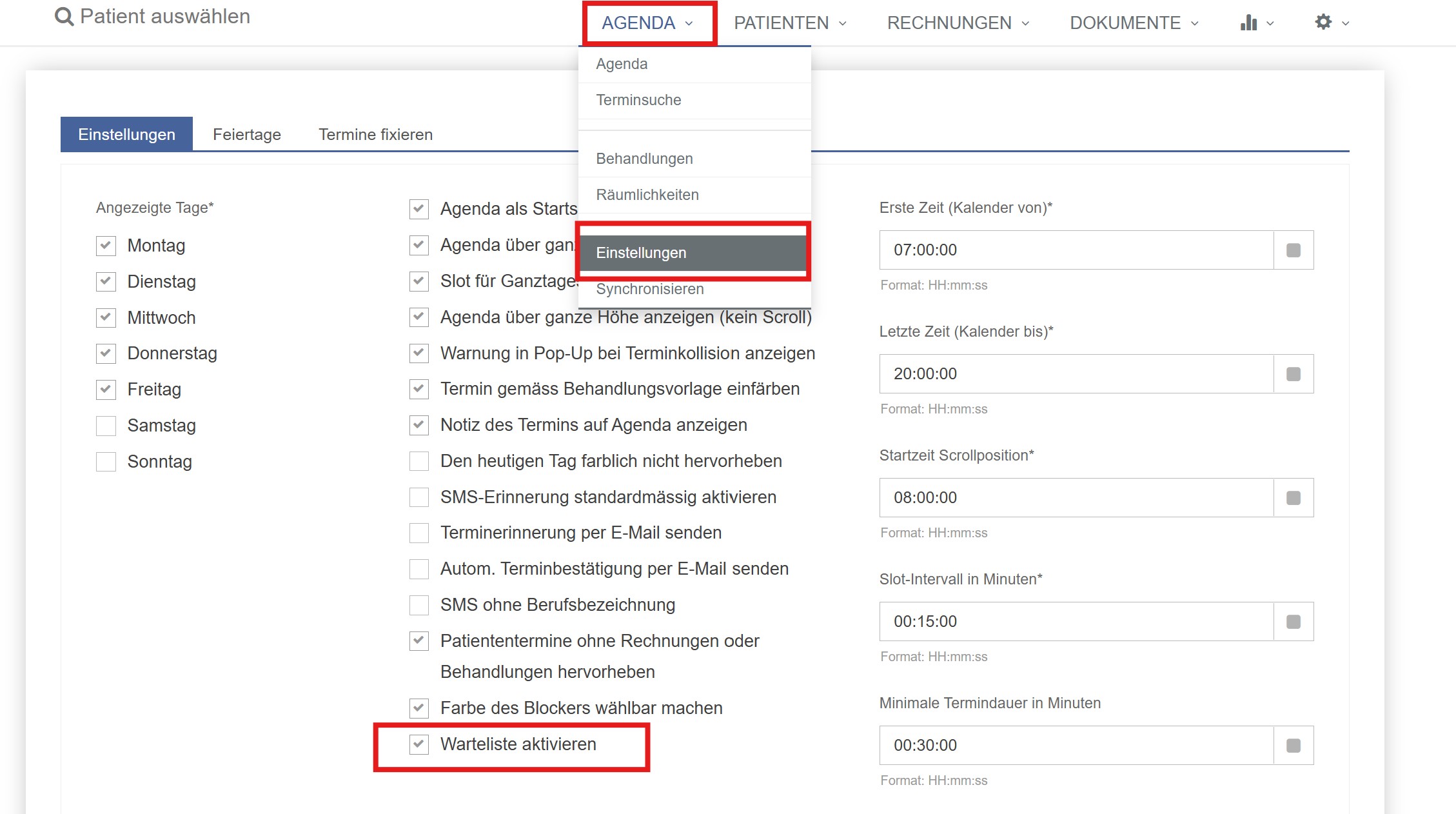This screenshot has width=1456, height=814.
Task: Edit the Minimale Termindauer 00:30:00 field
Action: (x=1076, y=746)
